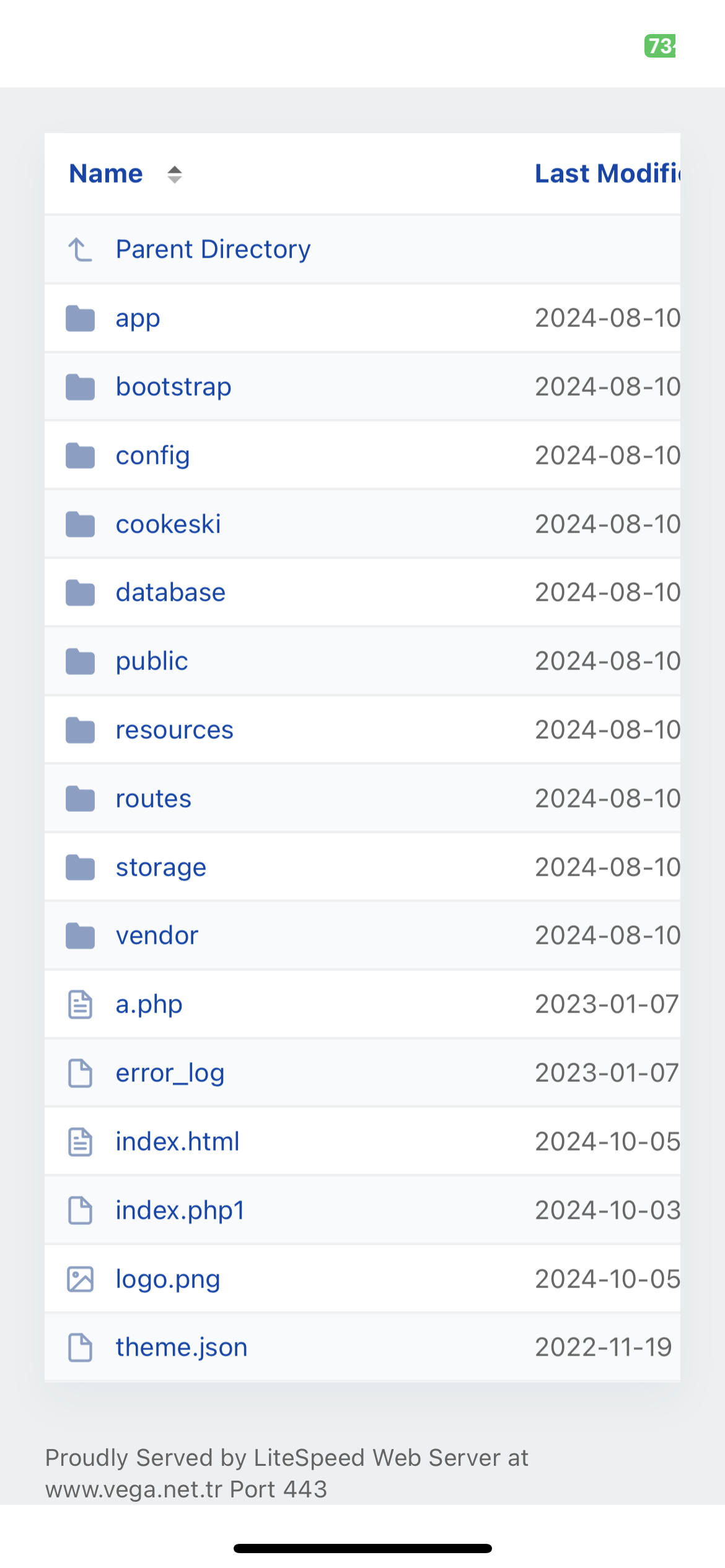The image size is (725, 1568).
Task: Click the a.php document icon
Action: (x=80, y=1004)
